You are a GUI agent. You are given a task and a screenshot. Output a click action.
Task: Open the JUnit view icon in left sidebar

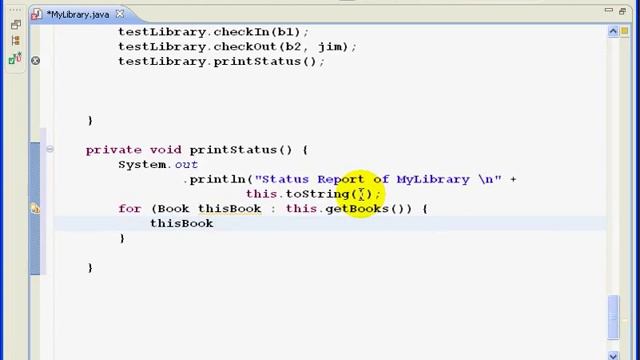pyautogui.click(x=15, y=59)
